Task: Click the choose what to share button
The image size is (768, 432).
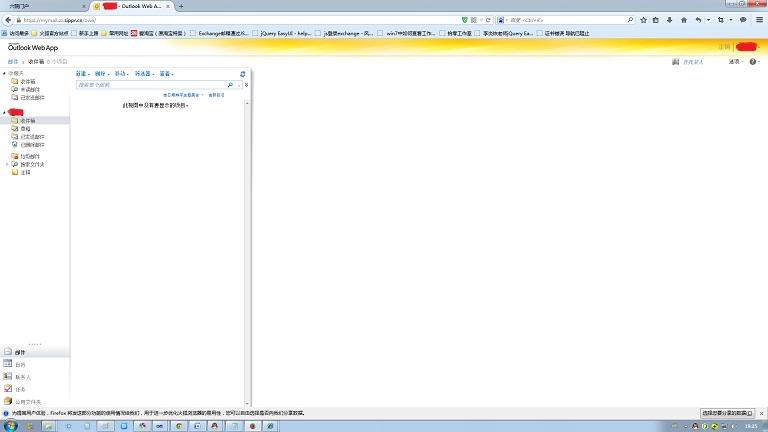Action: coord(729,412)
